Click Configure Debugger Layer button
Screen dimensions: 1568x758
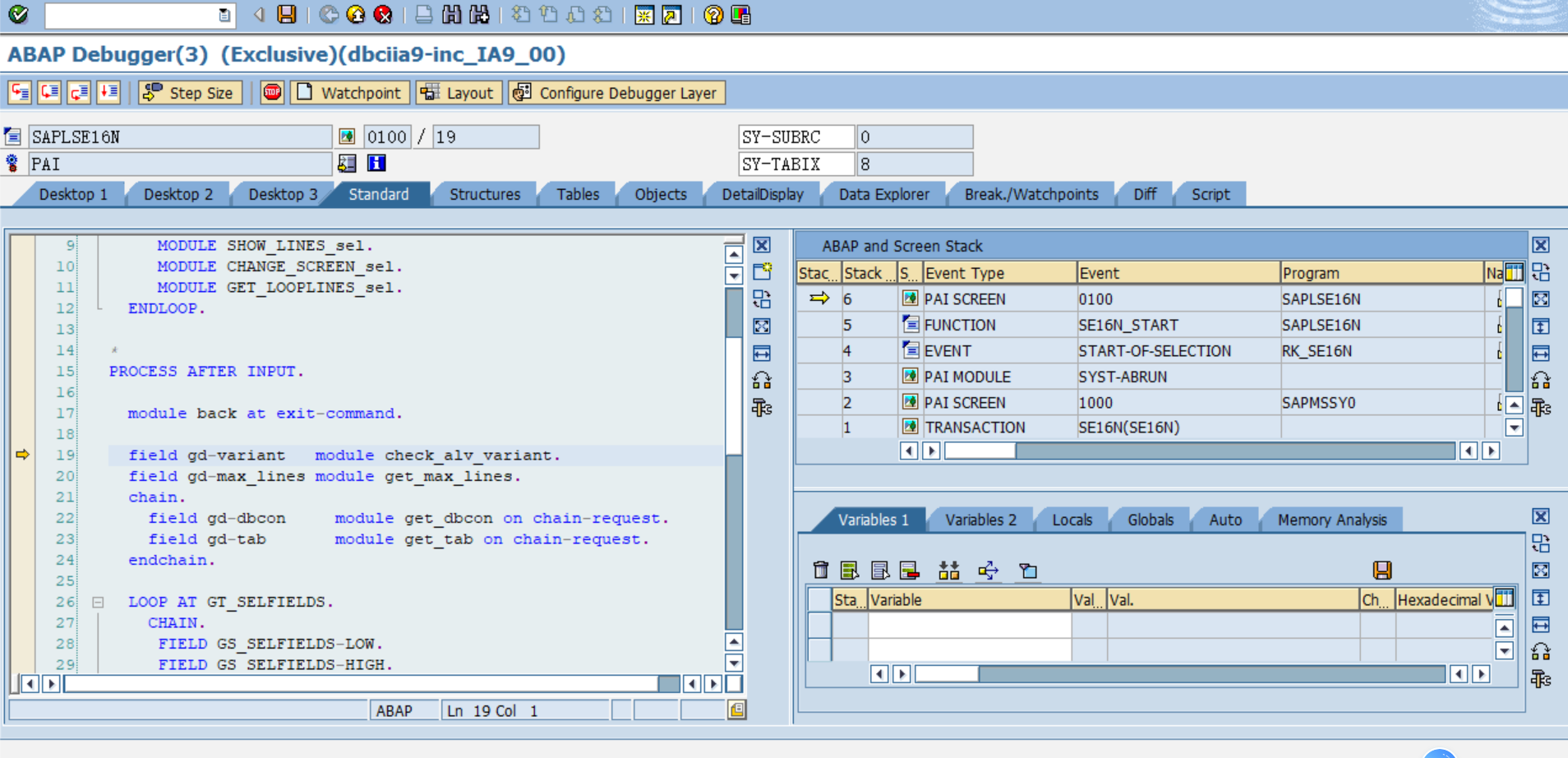point(616,92)
